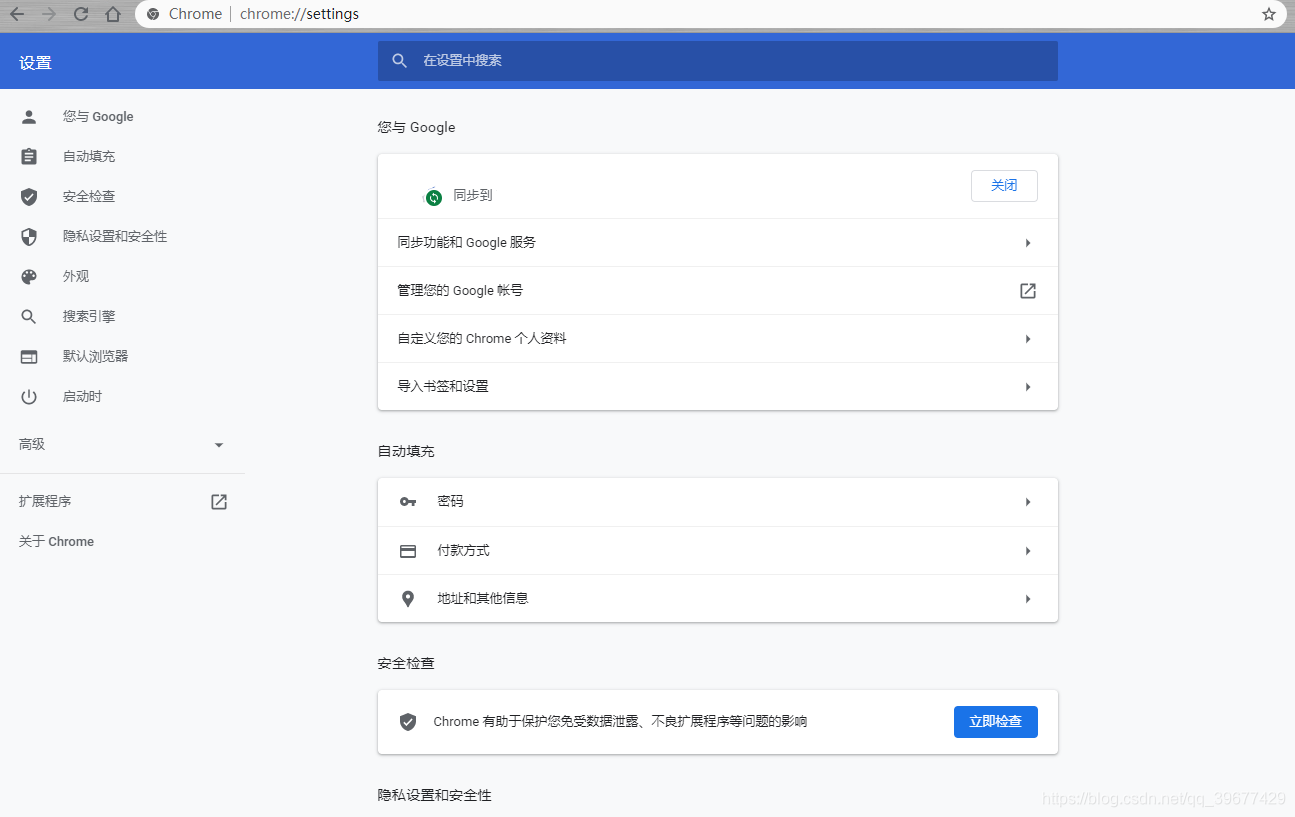Open the 扩展程序 link in the sidebar

click(45, 502)
